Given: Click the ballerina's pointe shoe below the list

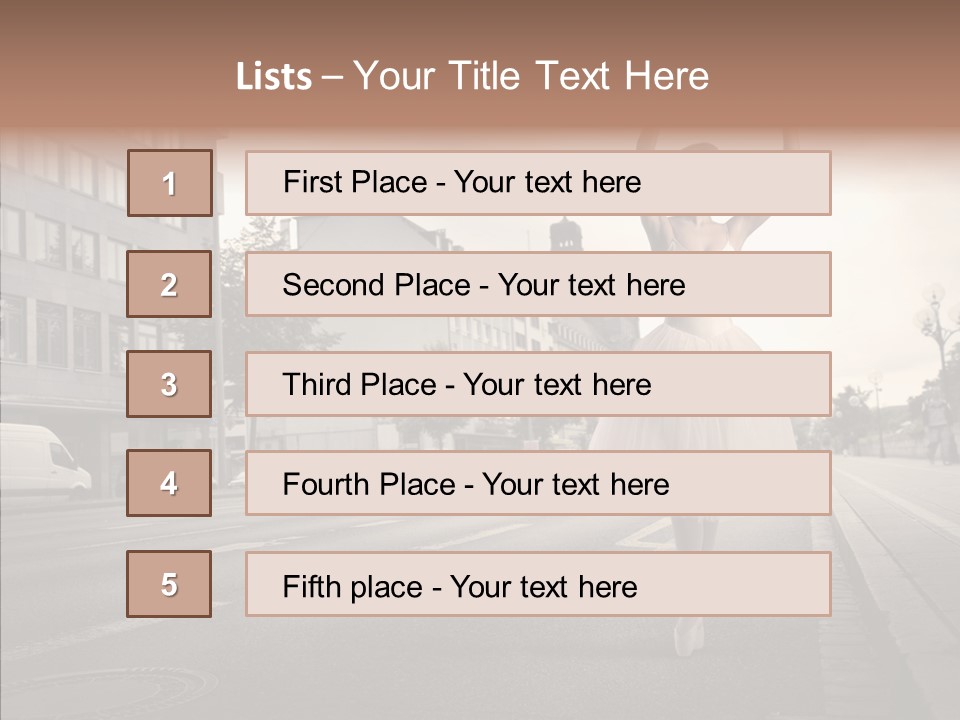Looking at the screenshot, I should point(688,637).
